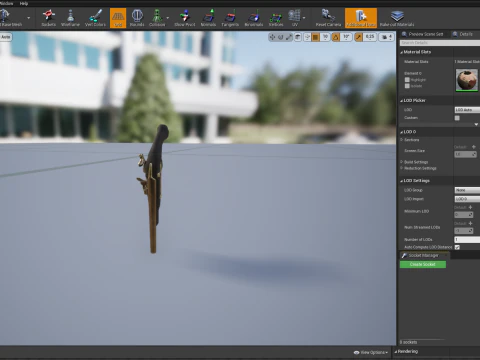Expand LOD Picker advanced arrow

point(476,124)
